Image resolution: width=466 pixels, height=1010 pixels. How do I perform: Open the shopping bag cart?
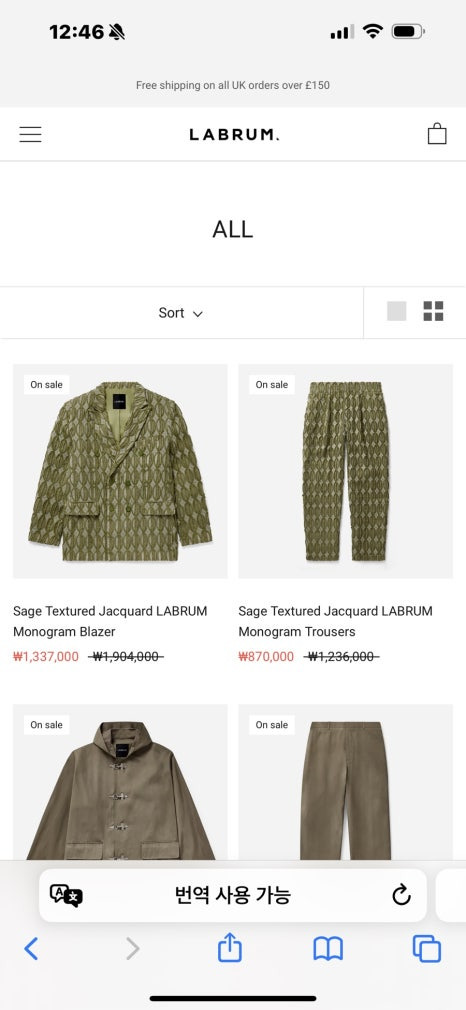click(x=437, y=134)
